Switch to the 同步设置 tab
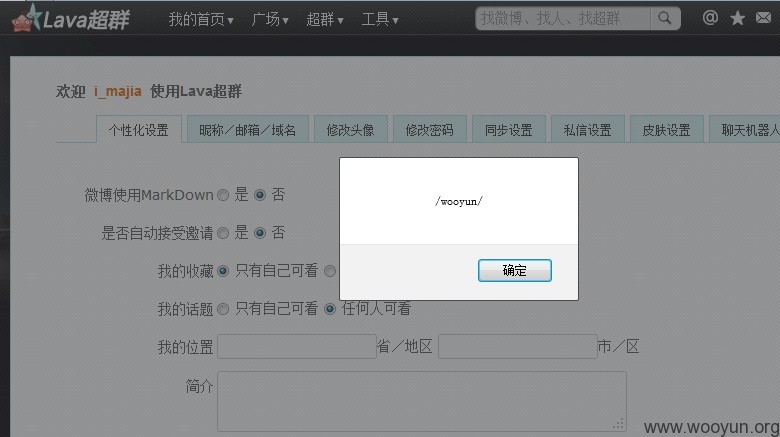Screen dimensions: 780x437 (508, 130)
